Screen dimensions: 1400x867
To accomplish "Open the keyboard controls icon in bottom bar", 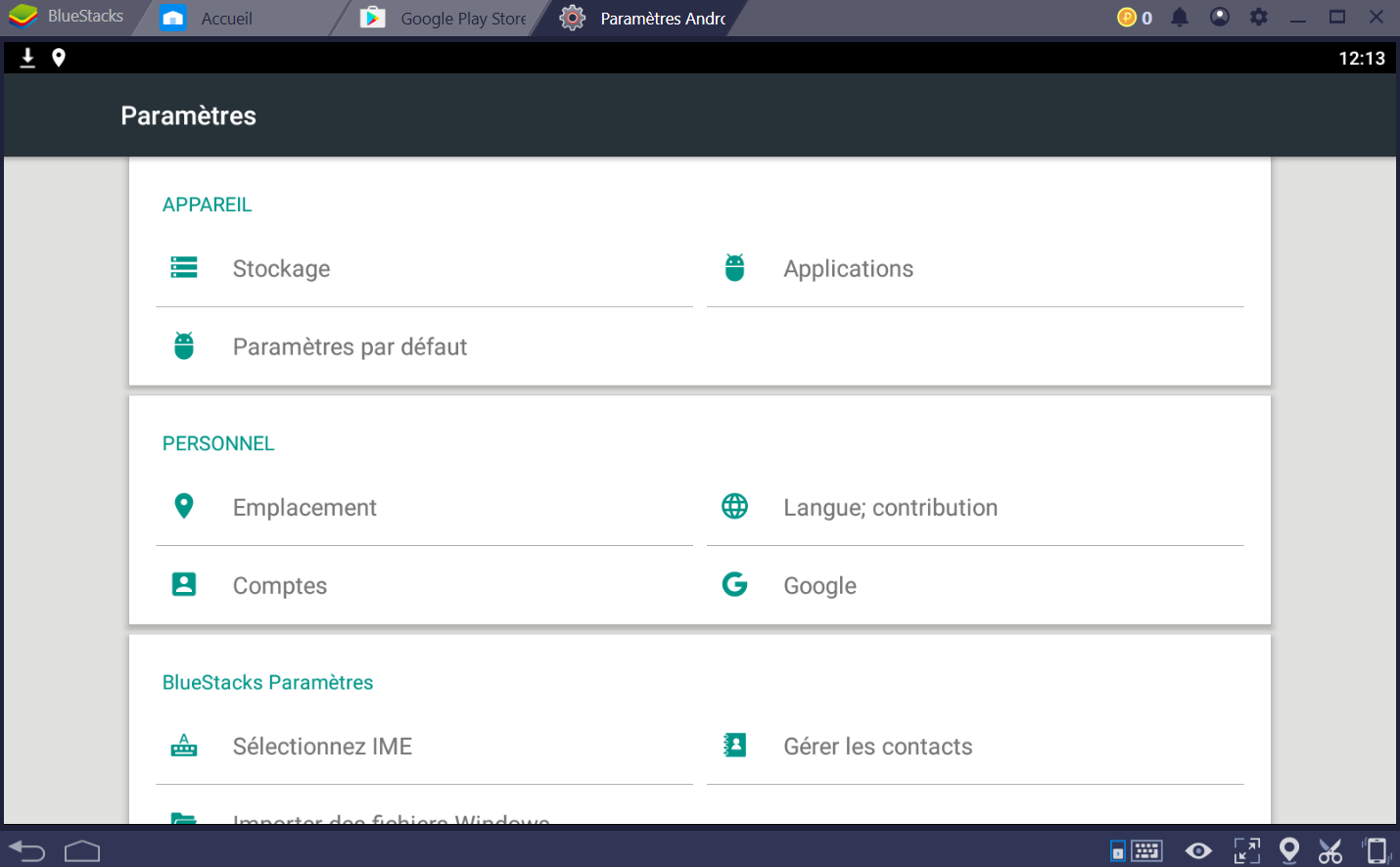I will coord(1146,850).
